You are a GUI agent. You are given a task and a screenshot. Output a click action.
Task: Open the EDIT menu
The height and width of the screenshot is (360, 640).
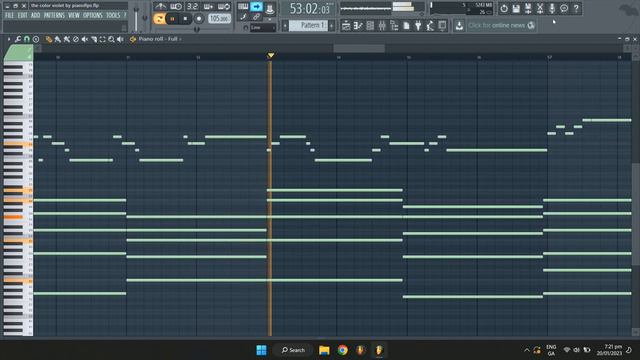tap(22, 16)
